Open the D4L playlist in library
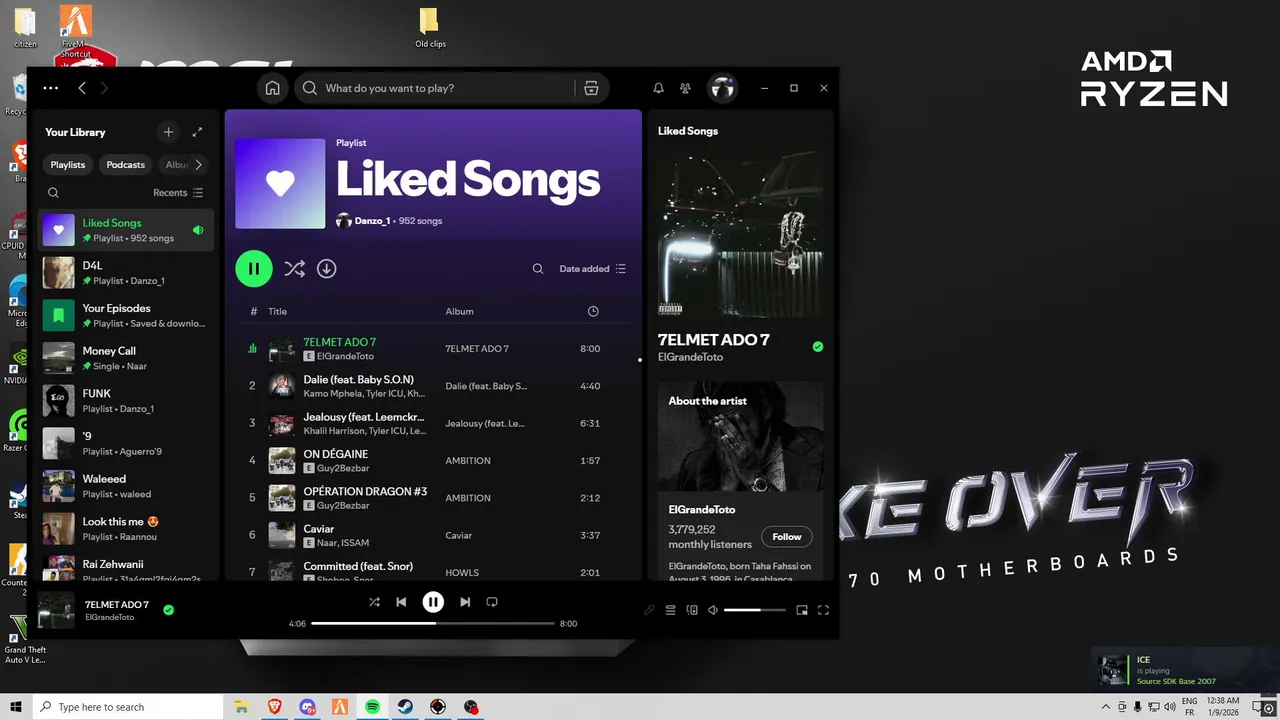Screen dimensions: 1280x720 click(126, 273)
